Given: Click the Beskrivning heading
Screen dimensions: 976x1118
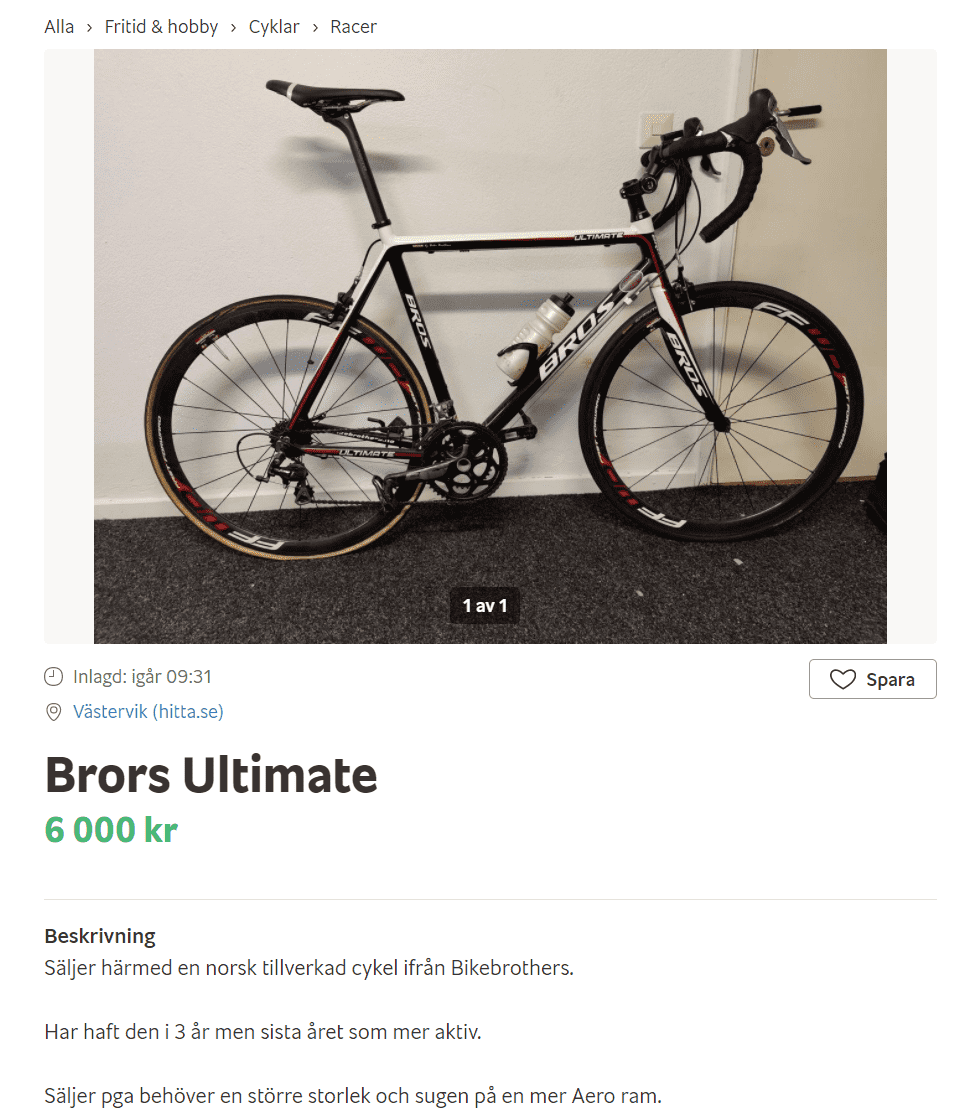Looking at the screenshot, I should 100,937.
